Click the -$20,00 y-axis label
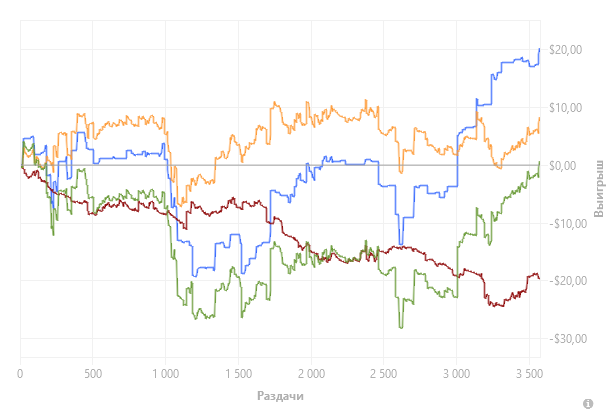This screenshot has width=614, height=414. point(568,280)
